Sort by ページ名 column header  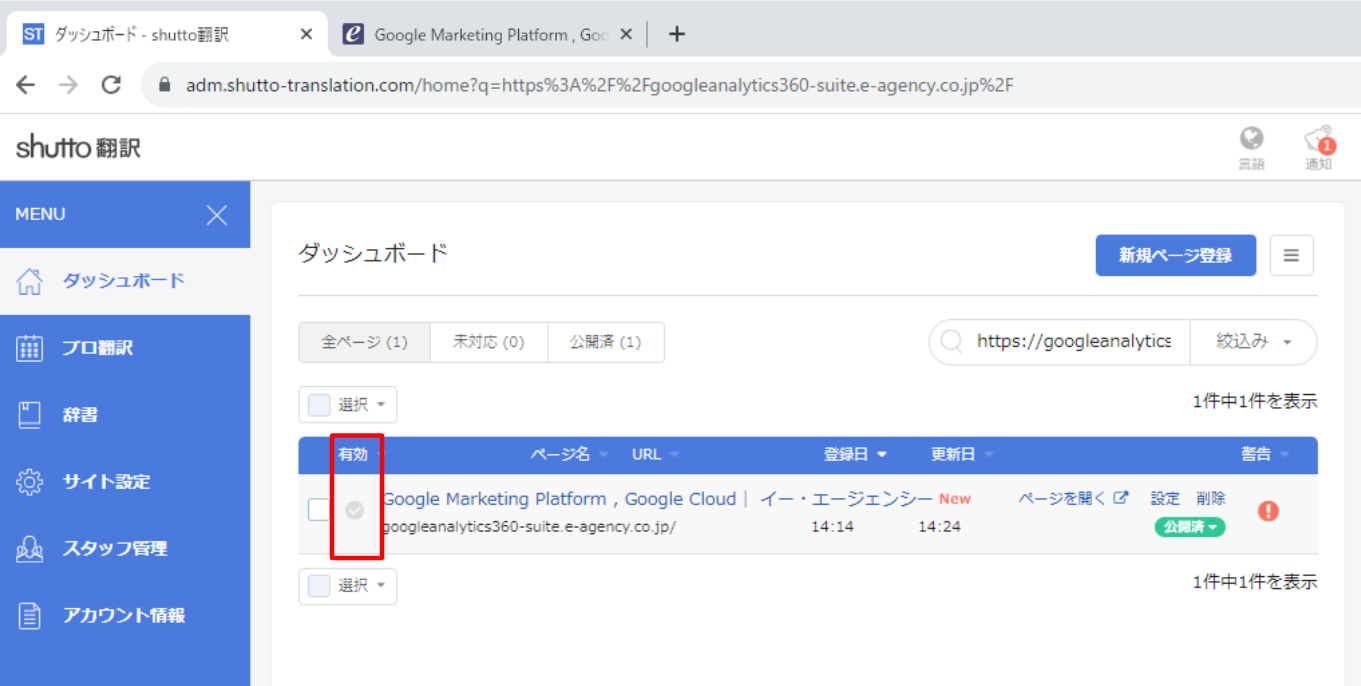pos(568,454)
